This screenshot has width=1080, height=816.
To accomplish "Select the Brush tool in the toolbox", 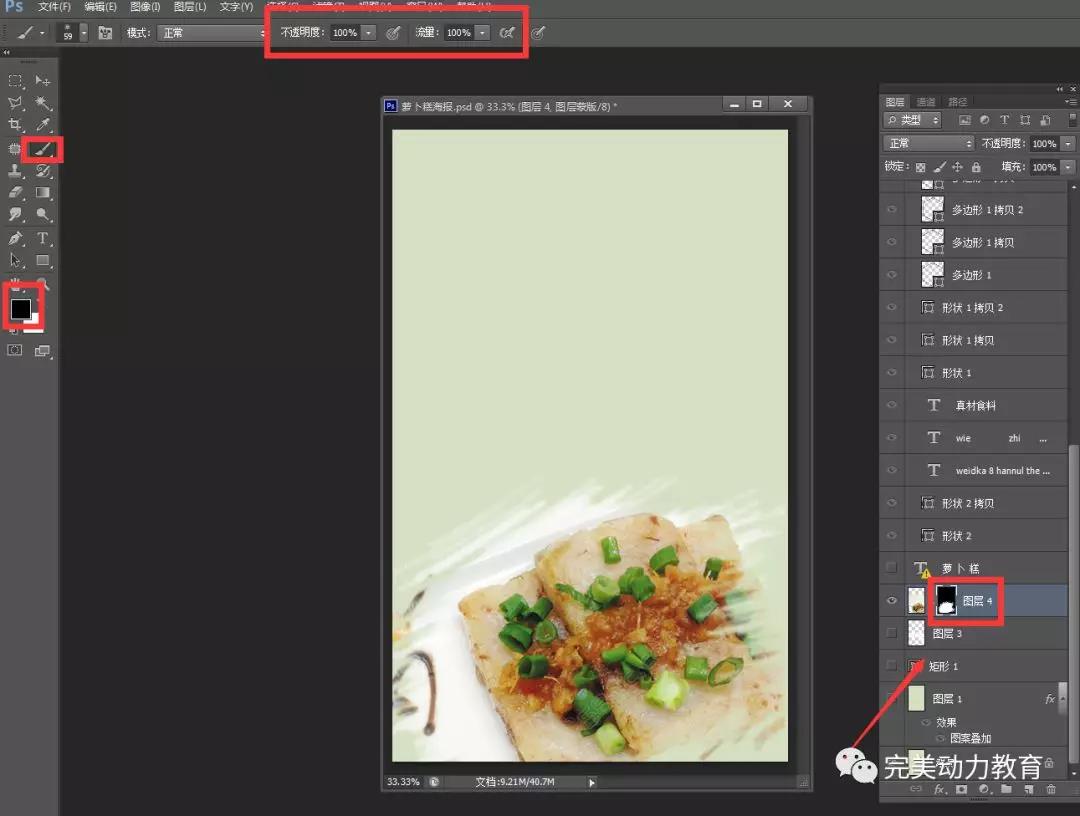I will tap(43, 148).
